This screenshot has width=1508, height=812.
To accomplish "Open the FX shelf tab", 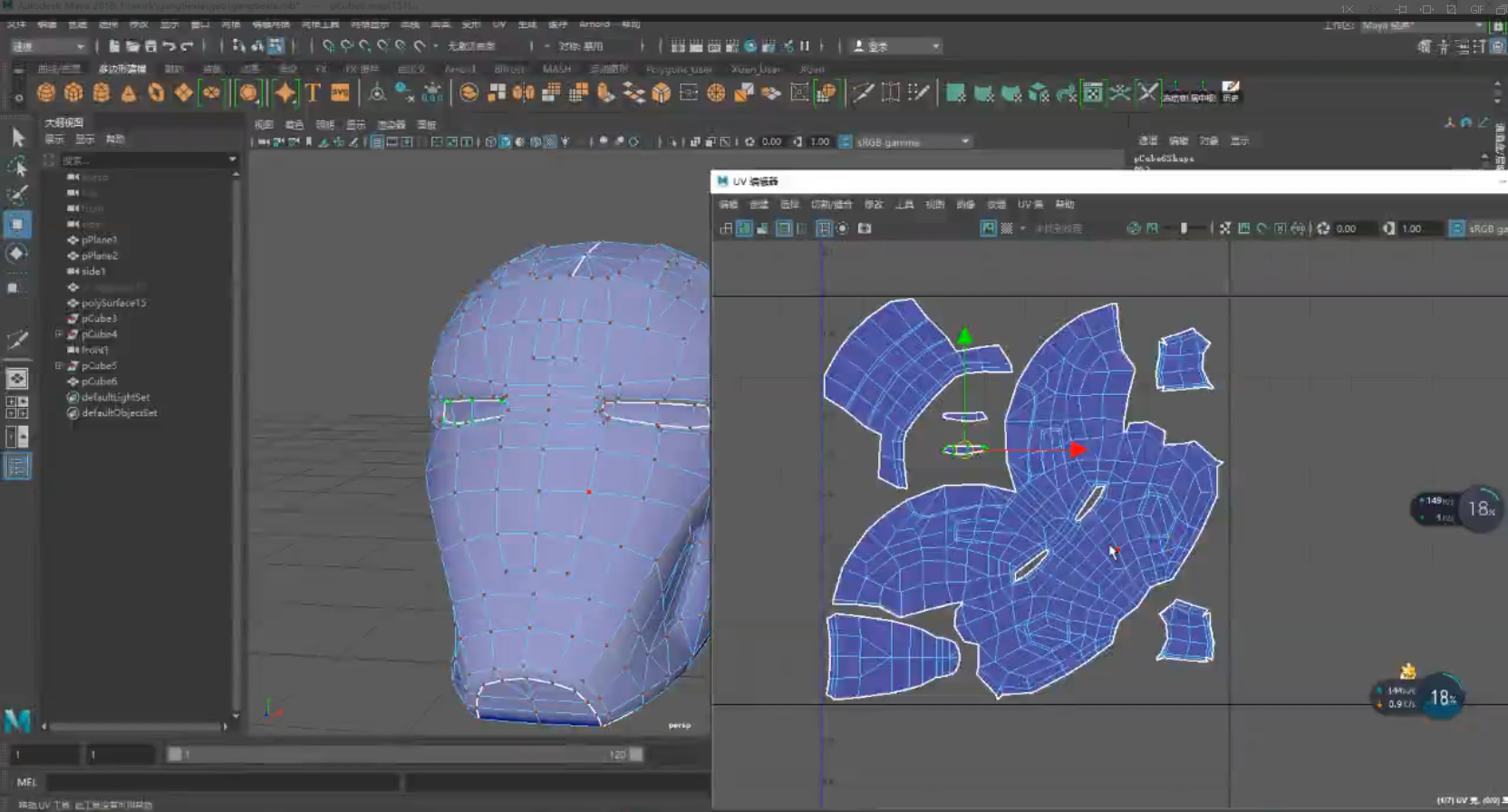I will coord(321,69).
